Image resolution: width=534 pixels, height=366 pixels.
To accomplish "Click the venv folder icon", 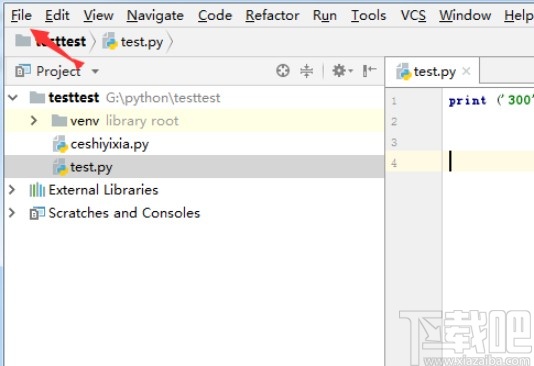I will (59, 121).
